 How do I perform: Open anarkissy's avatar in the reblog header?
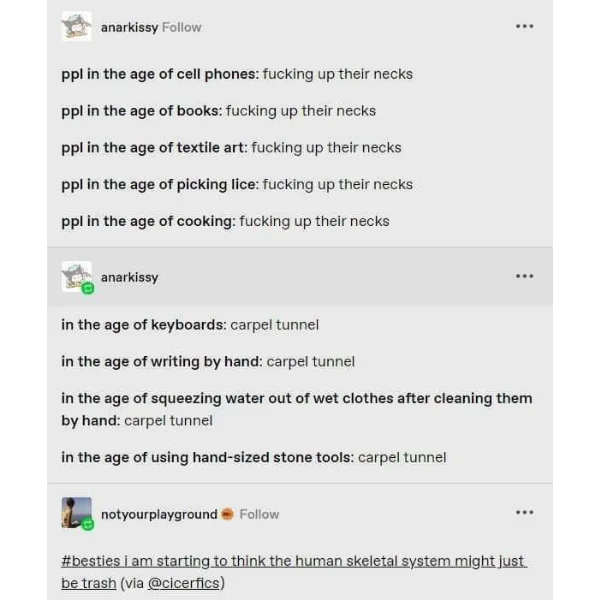tap(75, 276)
